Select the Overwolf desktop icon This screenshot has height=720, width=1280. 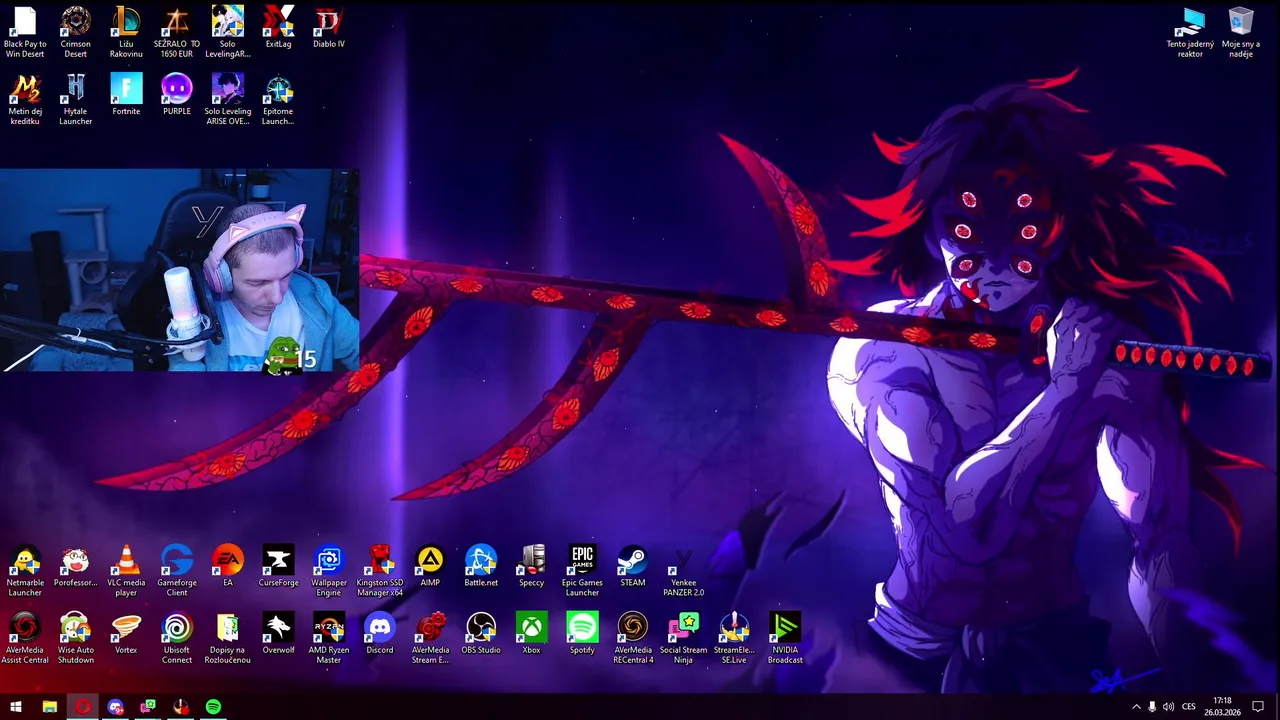(x=278, y=633)
